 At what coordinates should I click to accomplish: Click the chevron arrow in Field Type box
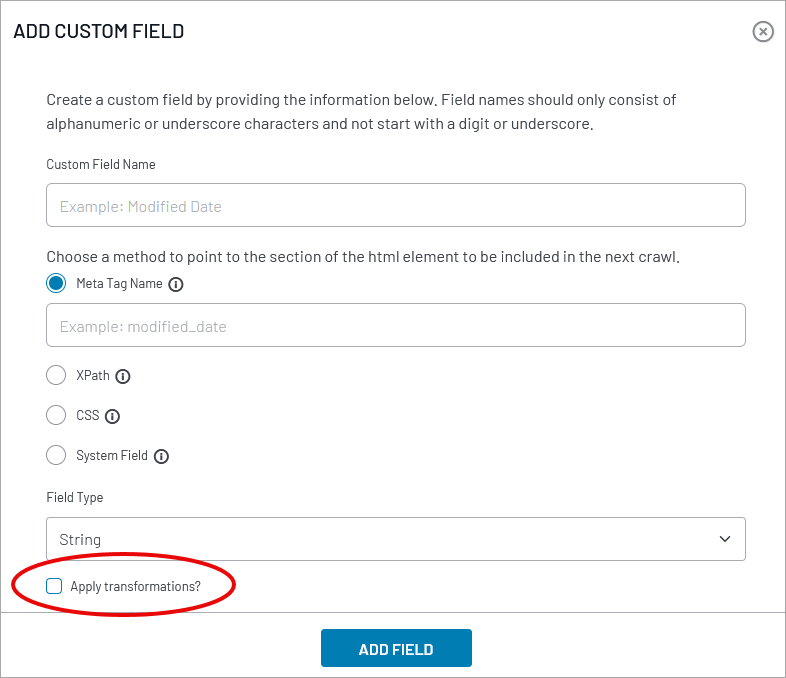click(725, 539)
